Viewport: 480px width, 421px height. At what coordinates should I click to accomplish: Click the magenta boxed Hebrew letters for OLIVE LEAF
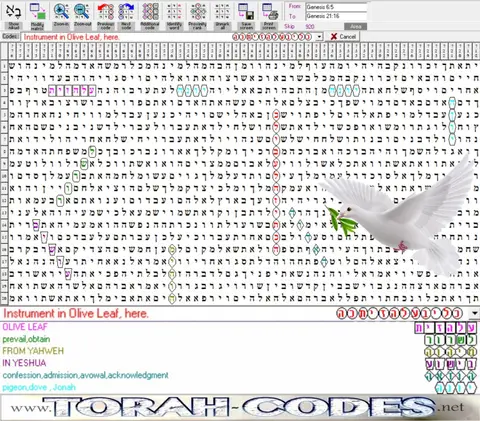click(x=445, y=328)
